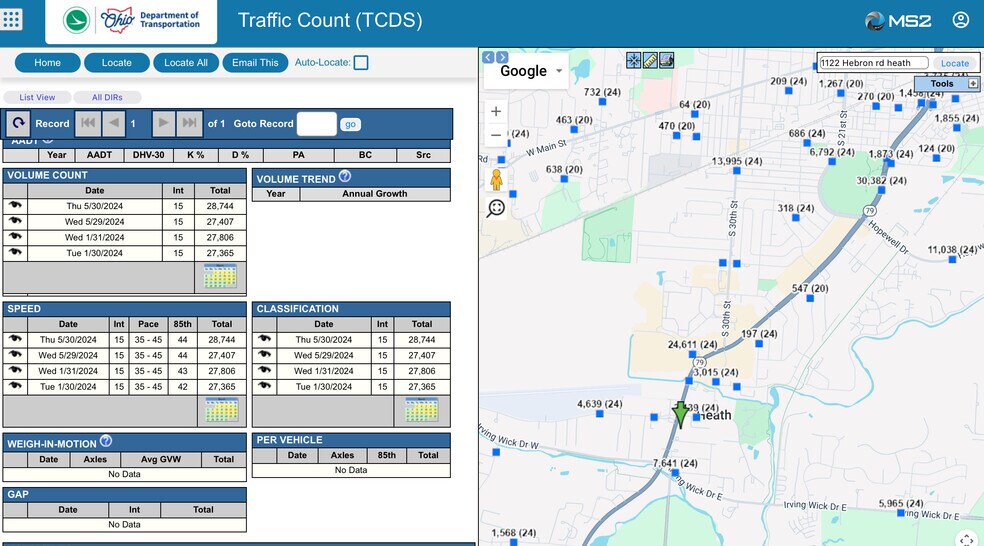Enable the Auto-Locate checkbox

[361, 63]
